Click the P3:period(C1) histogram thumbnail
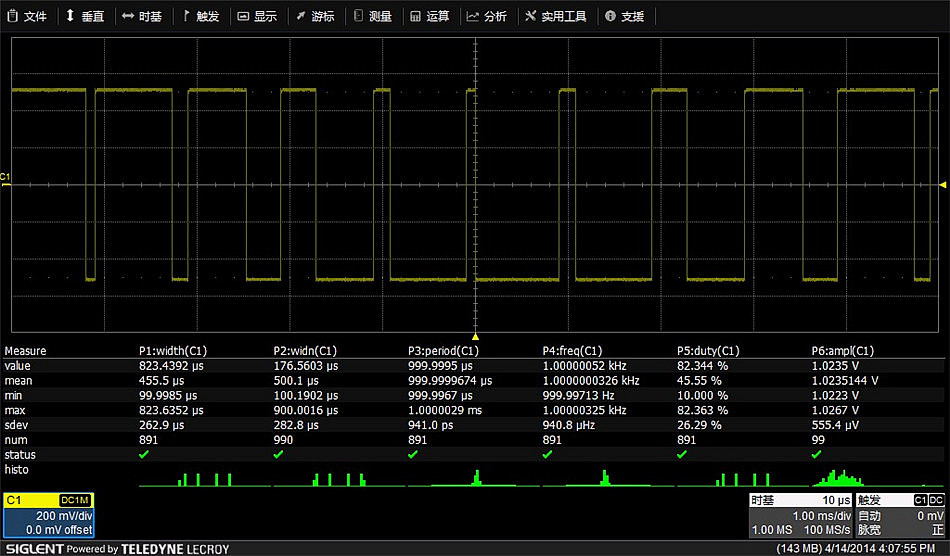950x556 pixels. pos(473,477)
